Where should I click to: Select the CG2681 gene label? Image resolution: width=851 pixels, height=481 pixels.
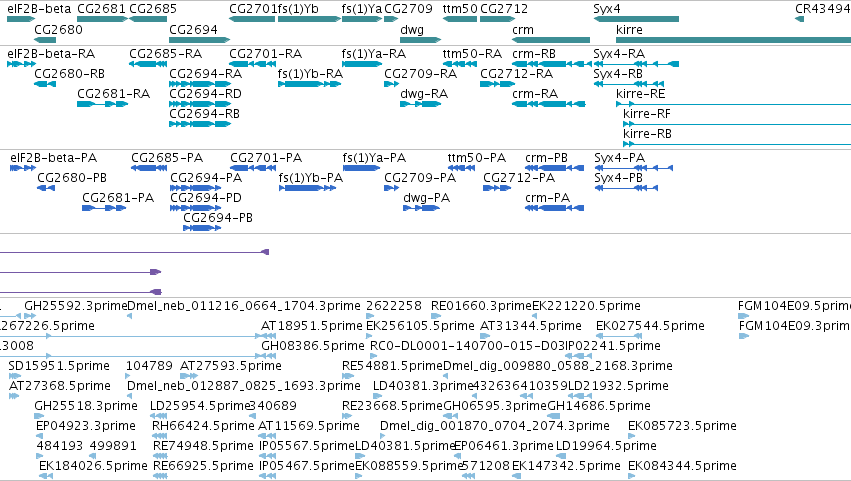101,9
